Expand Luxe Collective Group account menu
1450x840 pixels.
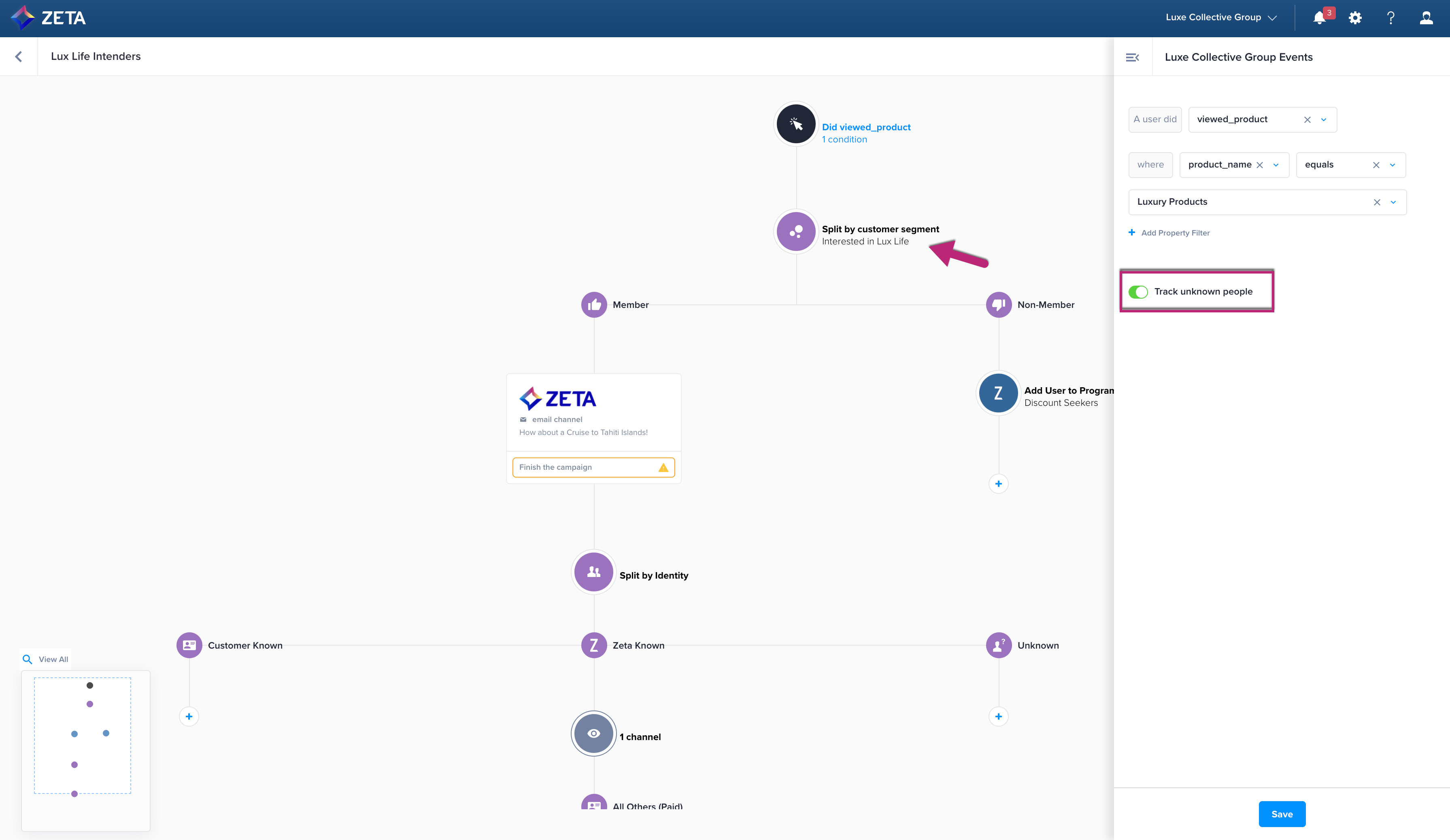point(1221,18)
